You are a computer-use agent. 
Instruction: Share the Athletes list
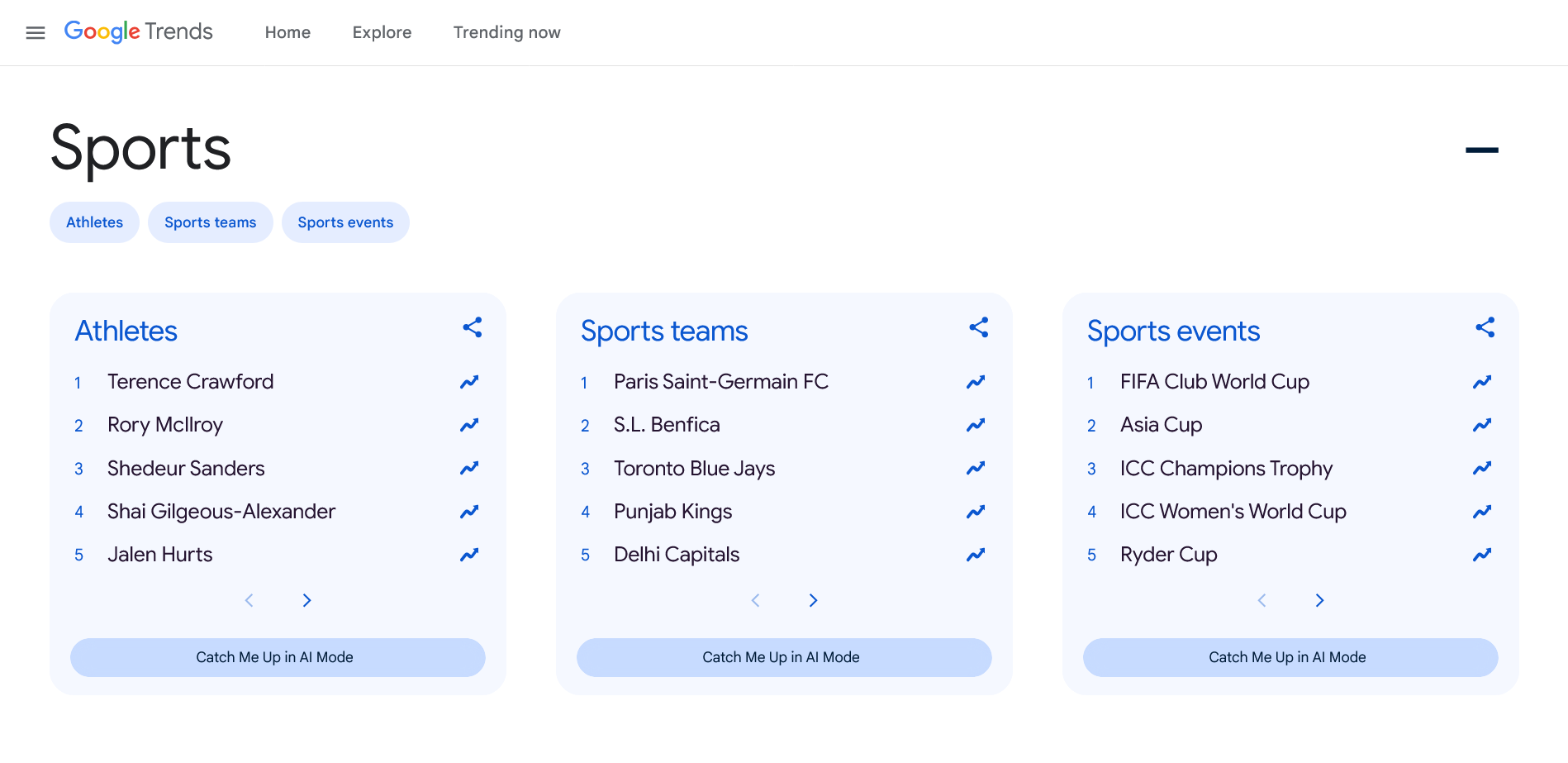coord(472,327)
